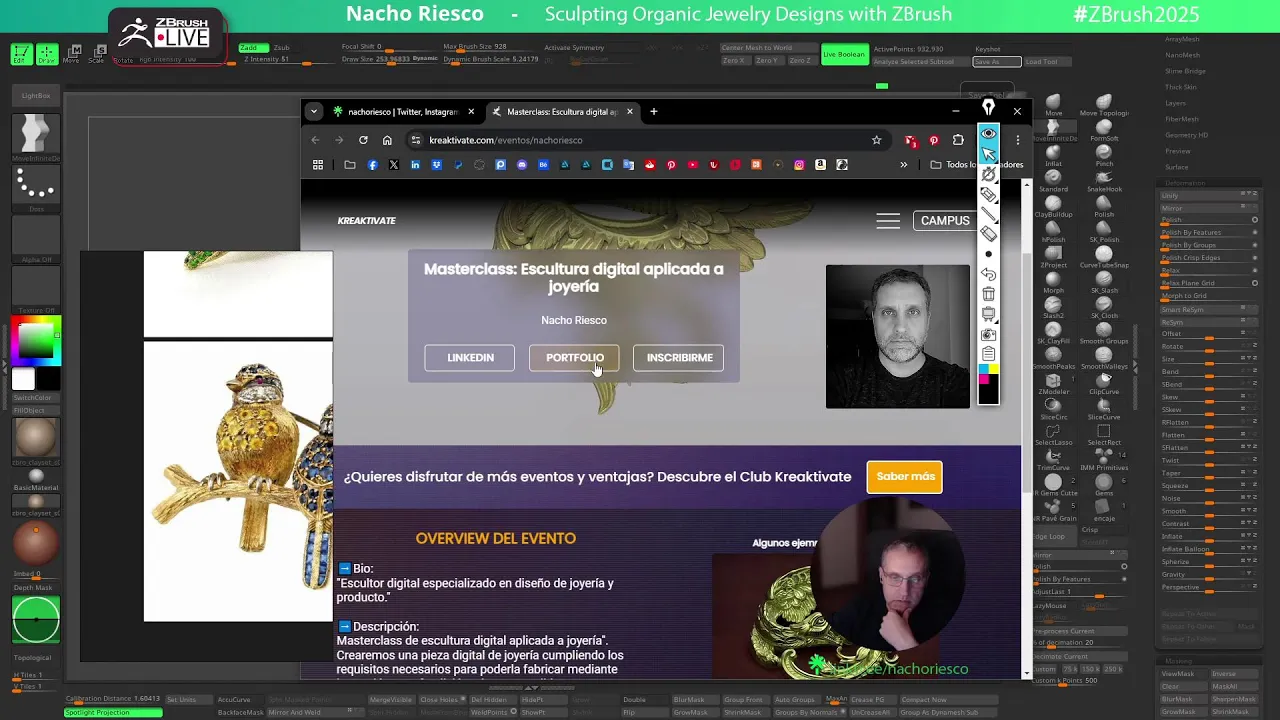The height and width of the screenshot is (720, 1280).
Task: Toggle Zsub sculpting mode
Action: point(282,48)
